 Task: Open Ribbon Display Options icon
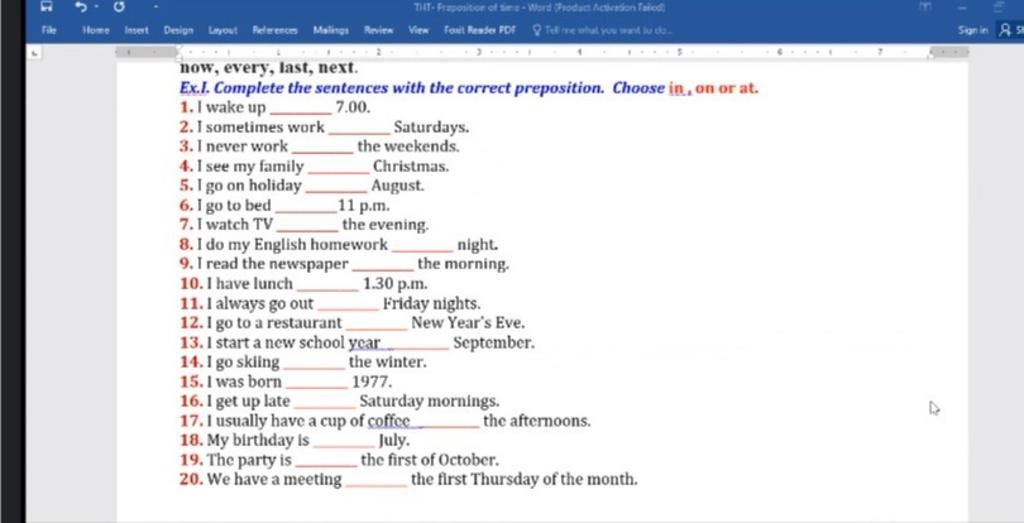click(x=925, y=7)
